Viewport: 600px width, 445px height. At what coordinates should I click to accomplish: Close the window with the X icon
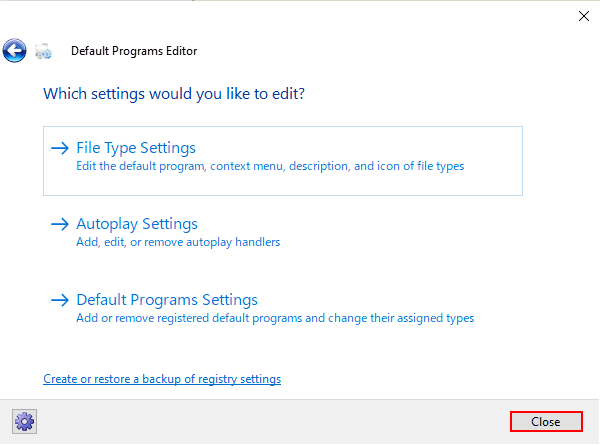coord(584,16)
